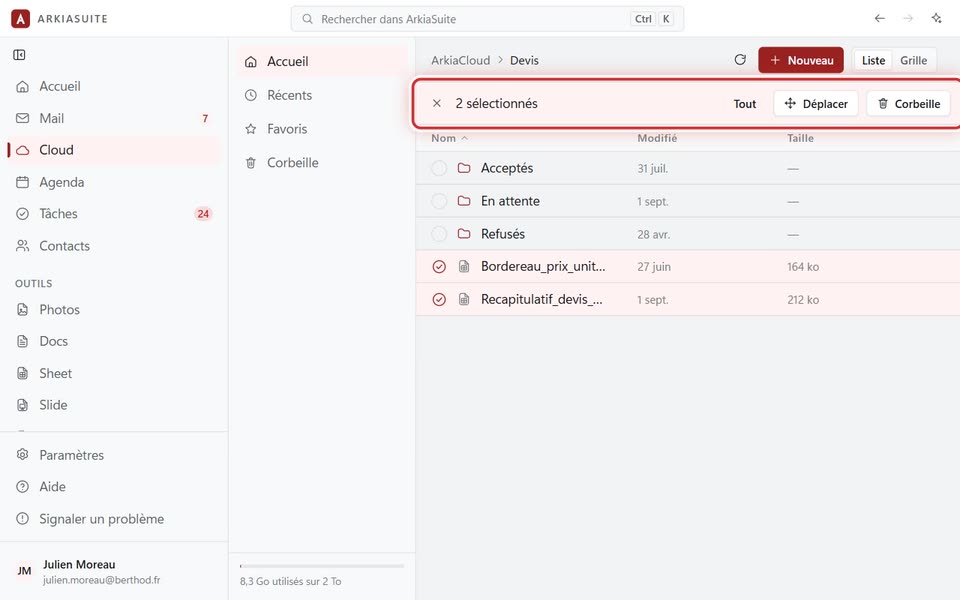Open Agenda from the sidebar
Image resolution: width=960 pixels, height=600 pixels.
click(x=114, y=182)
